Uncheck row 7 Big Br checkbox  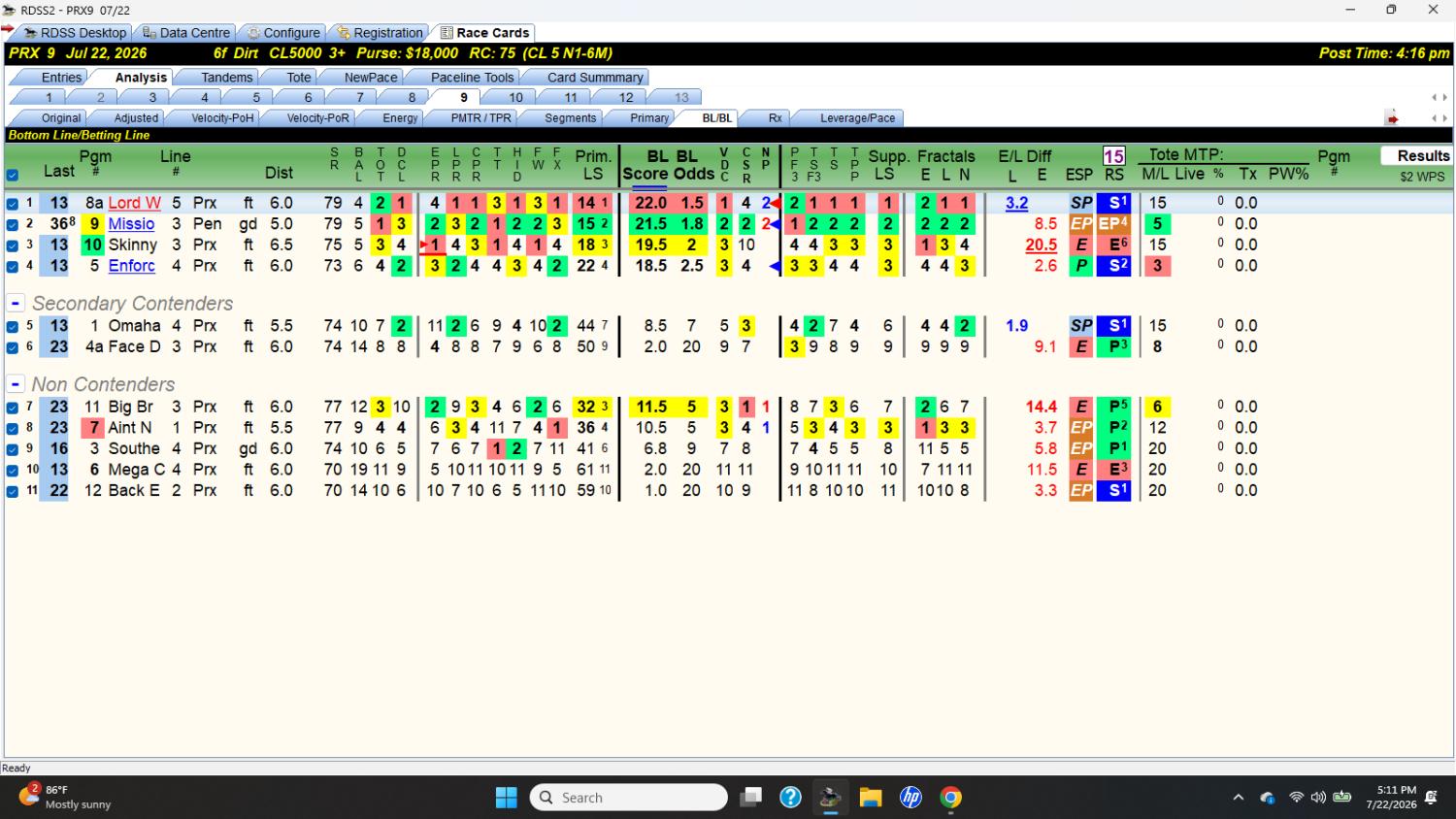12,408
